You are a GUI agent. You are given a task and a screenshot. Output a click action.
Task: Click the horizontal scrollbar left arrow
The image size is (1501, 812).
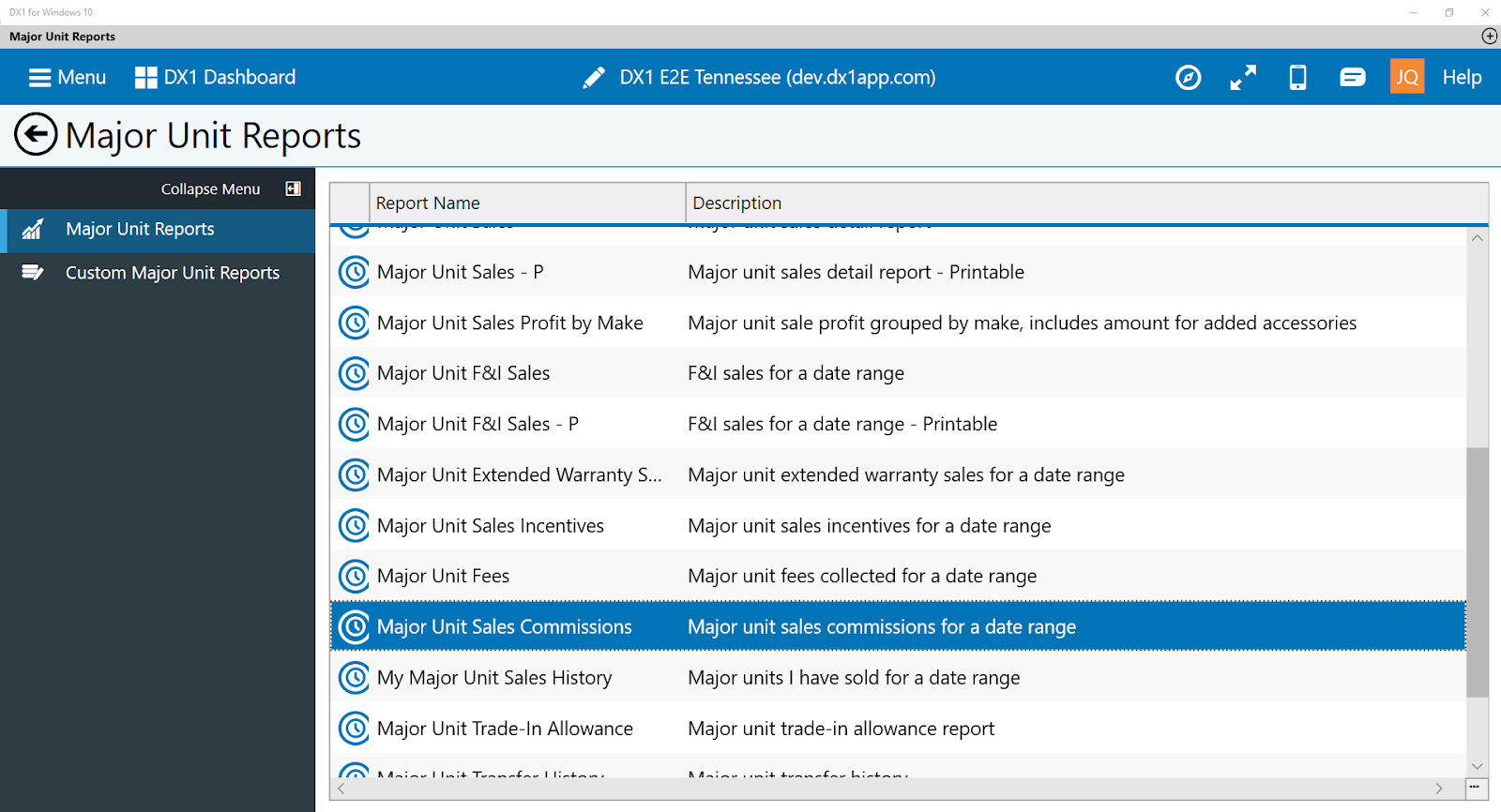[341, 789]
